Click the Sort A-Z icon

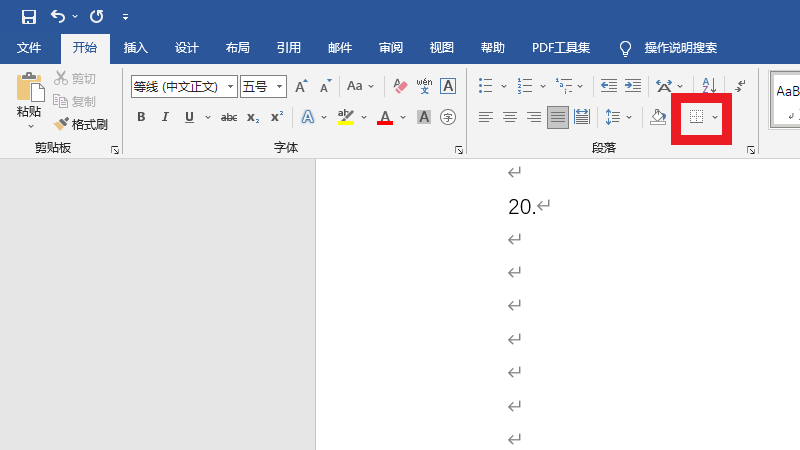[x=709, y=86]
